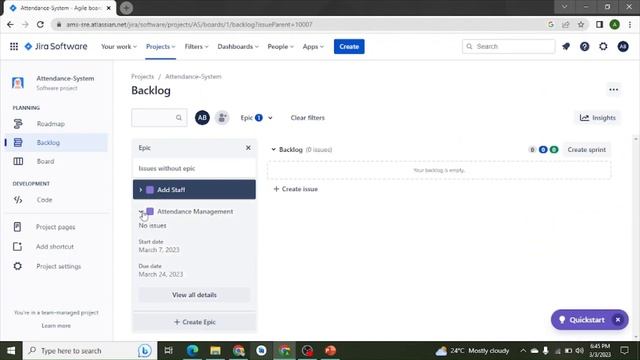Viewport: 640px width, 360px height.
Task: Open a new browser tab
Action: pos(126,8)
